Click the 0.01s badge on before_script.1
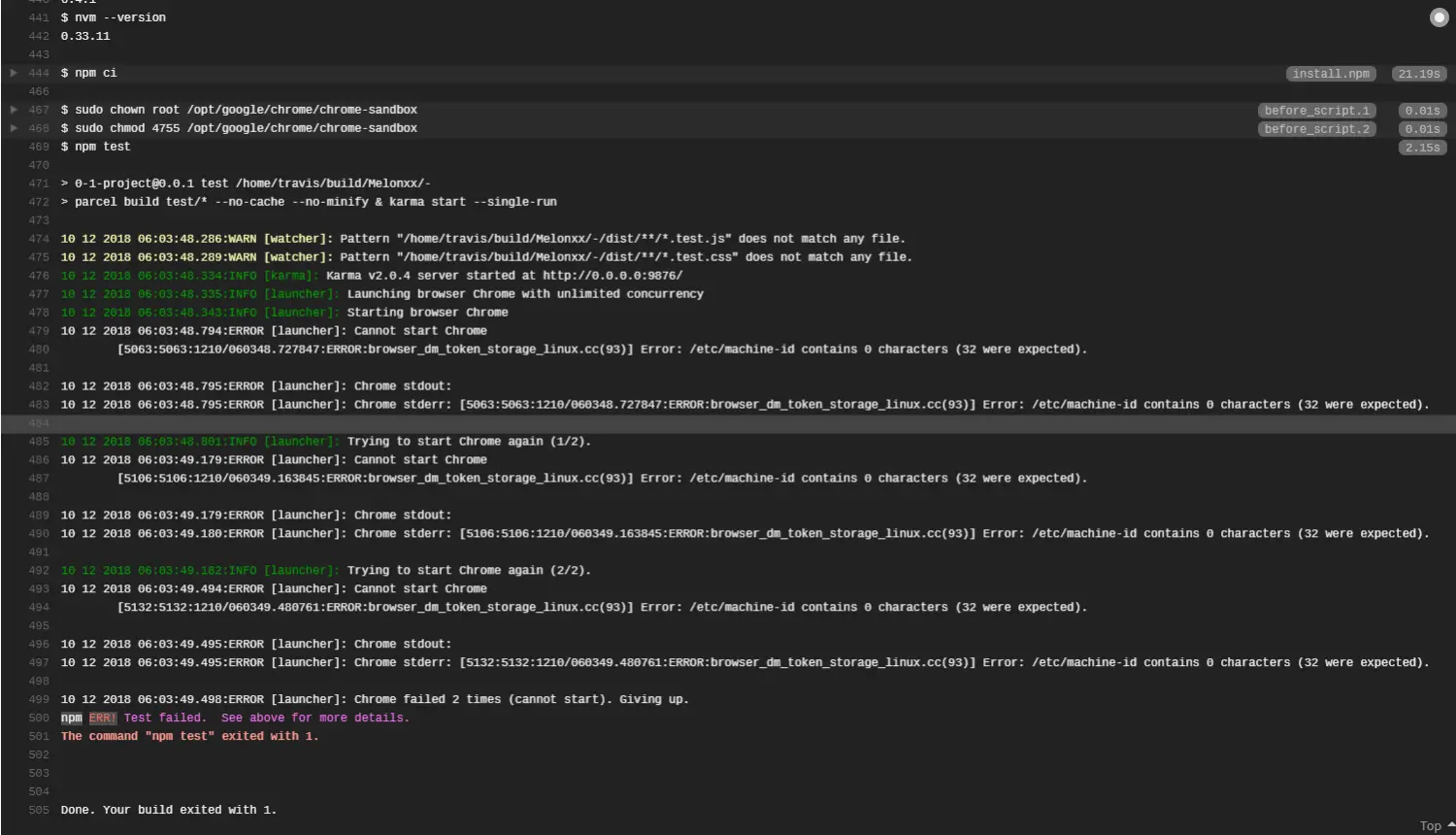1456x835 pixels. click(x=1423, y=111)
